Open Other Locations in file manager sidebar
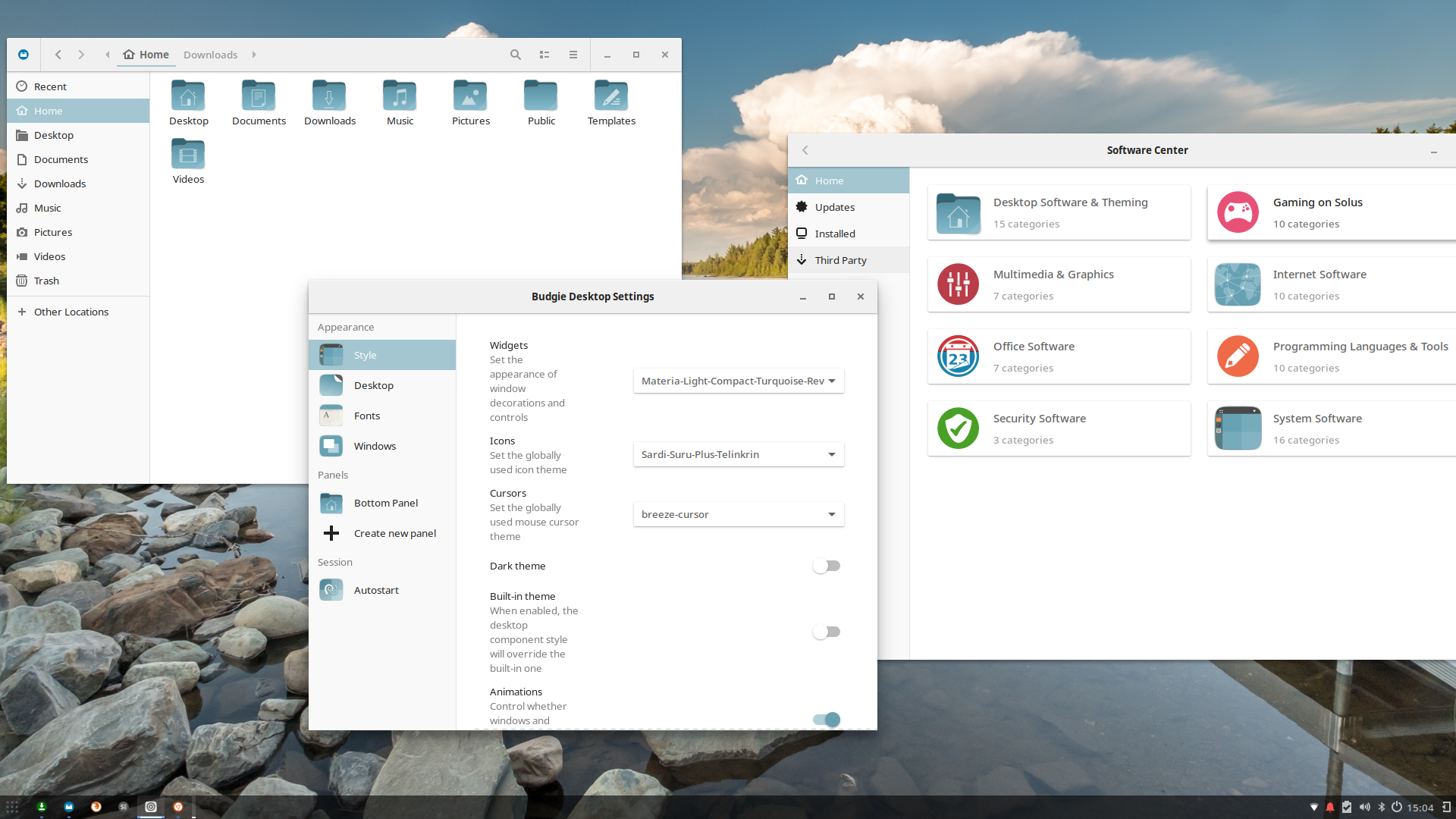1456x819 pixels. pyautogui.click(x=78, y=312)
